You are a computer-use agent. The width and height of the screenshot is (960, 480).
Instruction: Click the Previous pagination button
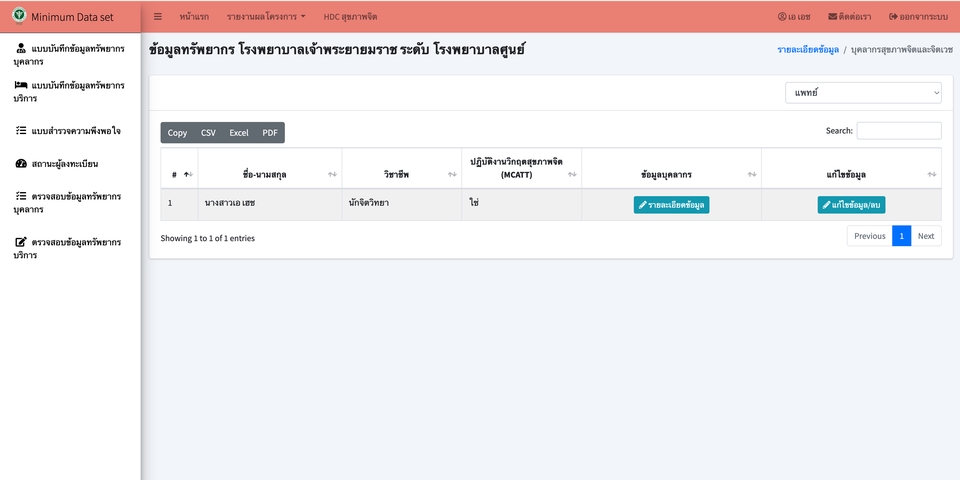[x=869, y=236]
